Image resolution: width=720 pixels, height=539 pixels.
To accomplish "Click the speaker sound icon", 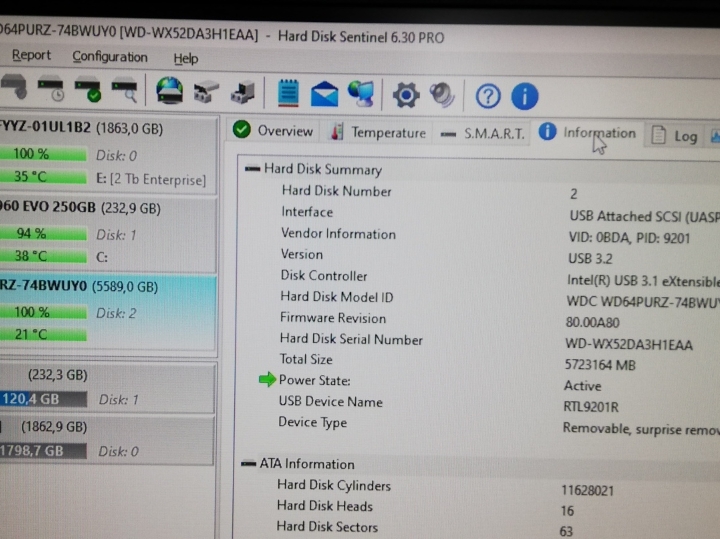I will (x=442, y=95).
